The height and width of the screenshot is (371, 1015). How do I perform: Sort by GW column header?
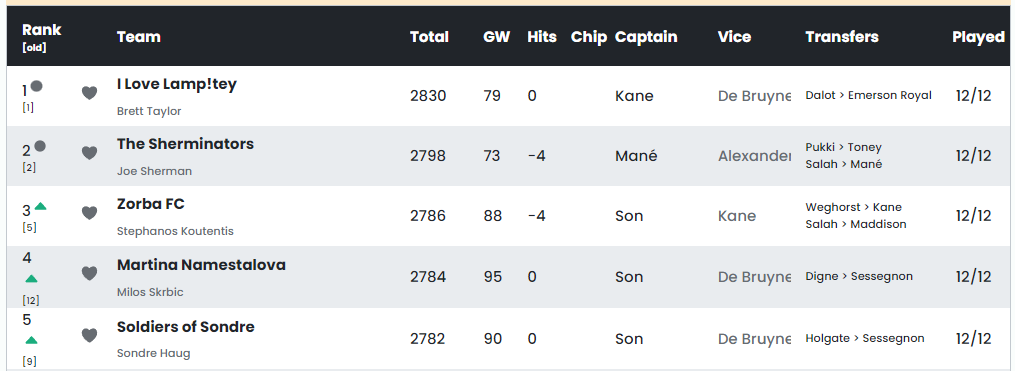[496, 37]
